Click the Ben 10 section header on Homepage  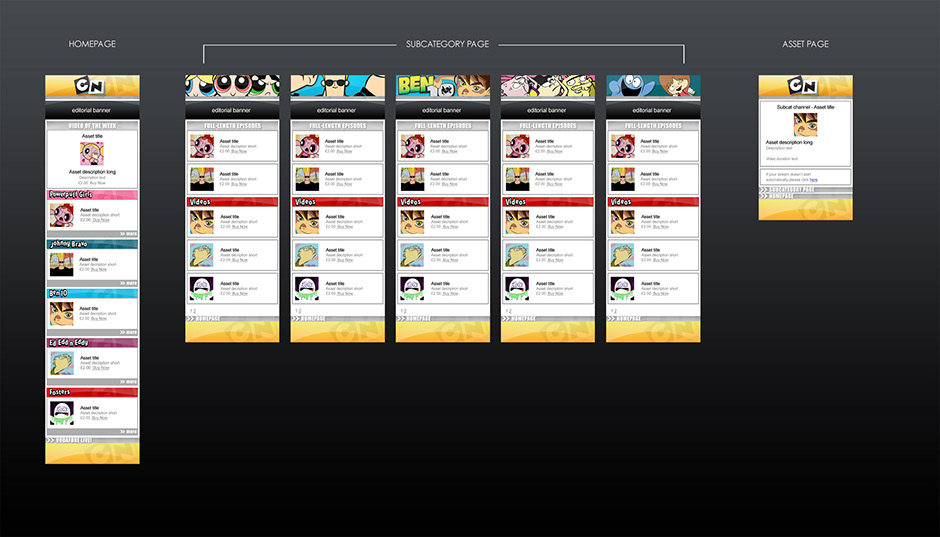[92, 293]
